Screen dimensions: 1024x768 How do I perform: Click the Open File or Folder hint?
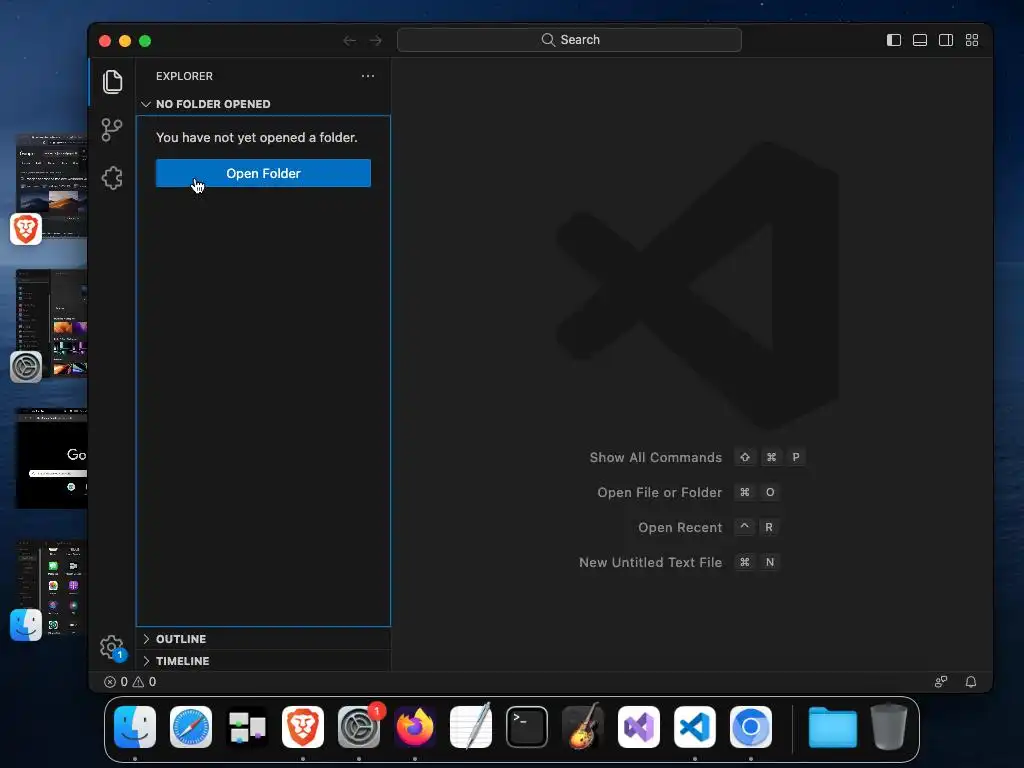(688, 492)
